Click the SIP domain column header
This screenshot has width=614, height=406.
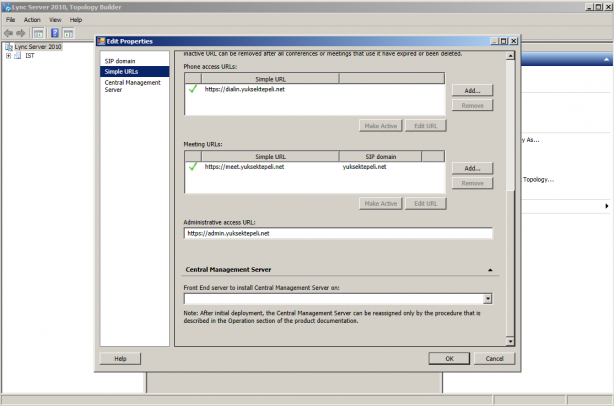tap(381, 157)
